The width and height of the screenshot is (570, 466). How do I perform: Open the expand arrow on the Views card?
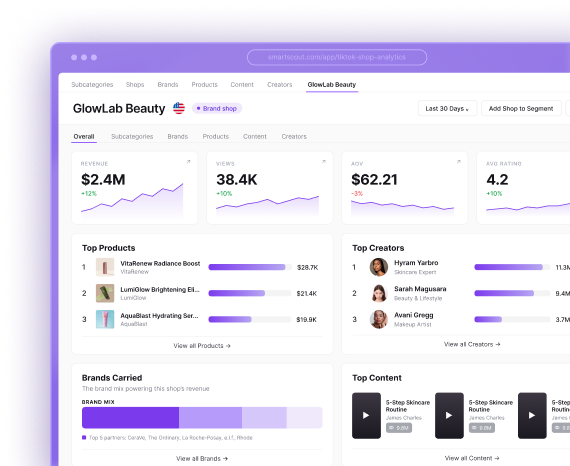click(x=324, y=161)
